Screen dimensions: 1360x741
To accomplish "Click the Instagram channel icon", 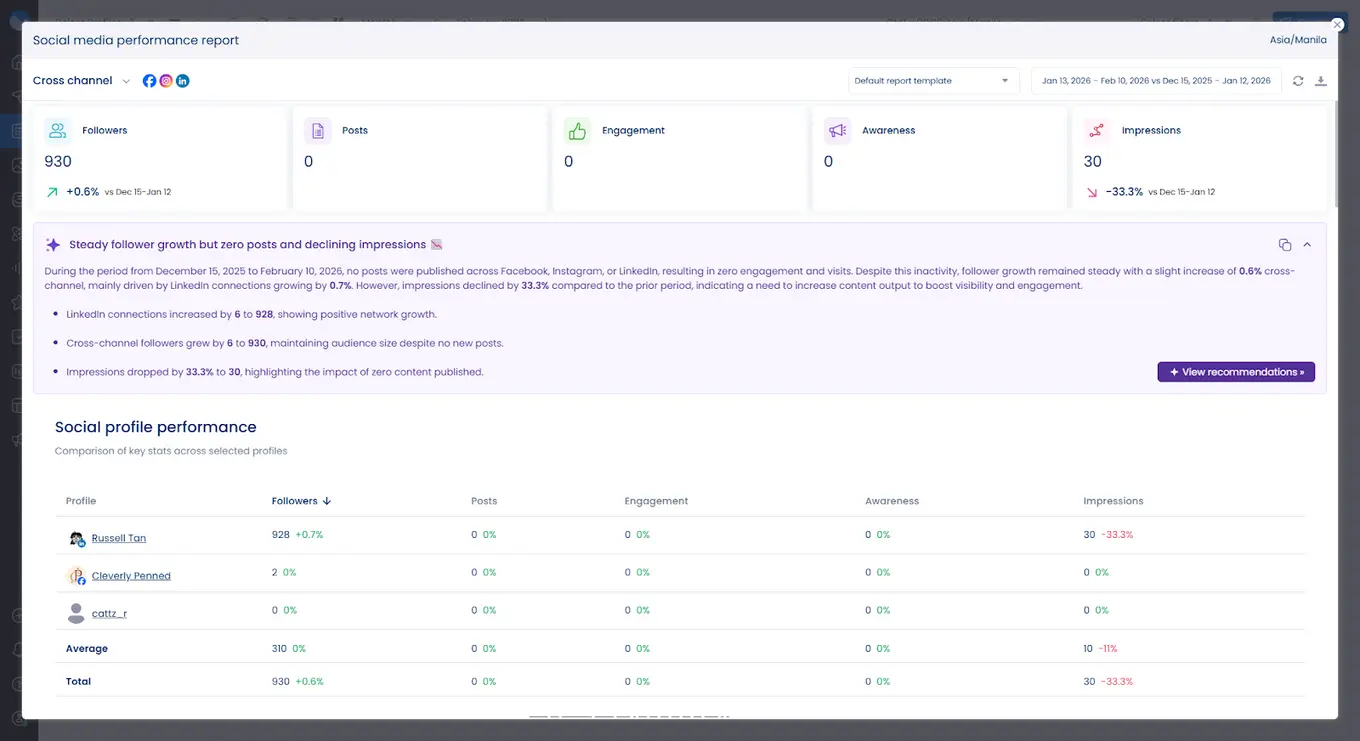I will [x=166, y=81].
